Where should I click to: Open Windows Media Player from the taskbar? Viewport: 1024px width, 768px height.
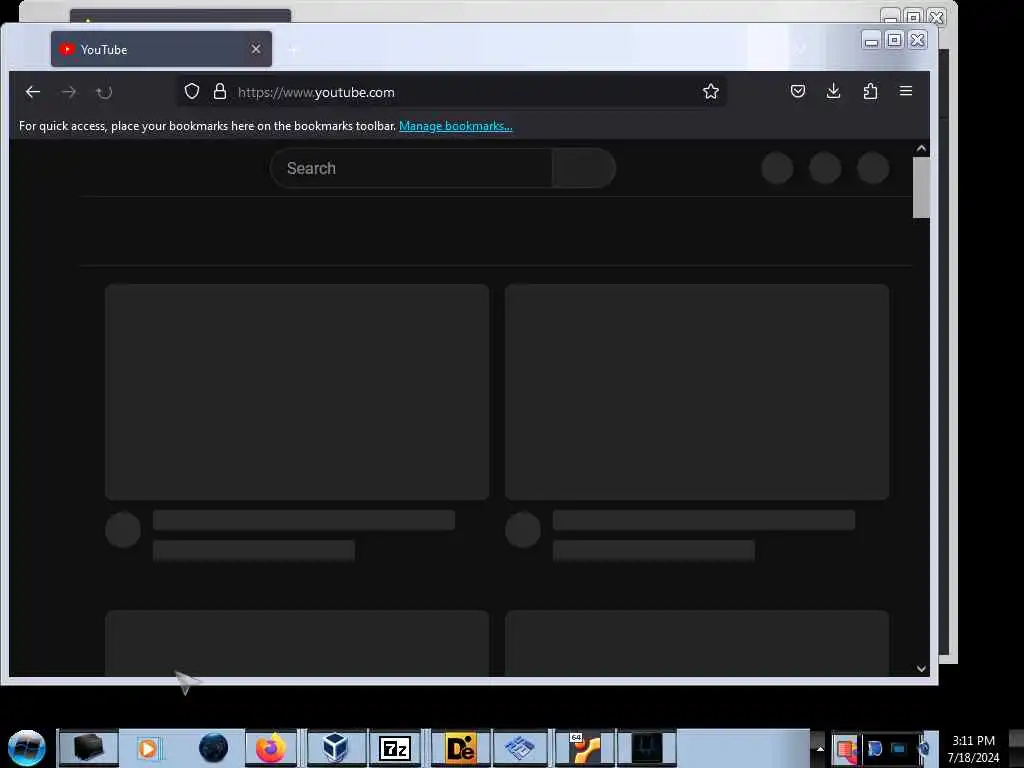(148, 748)
